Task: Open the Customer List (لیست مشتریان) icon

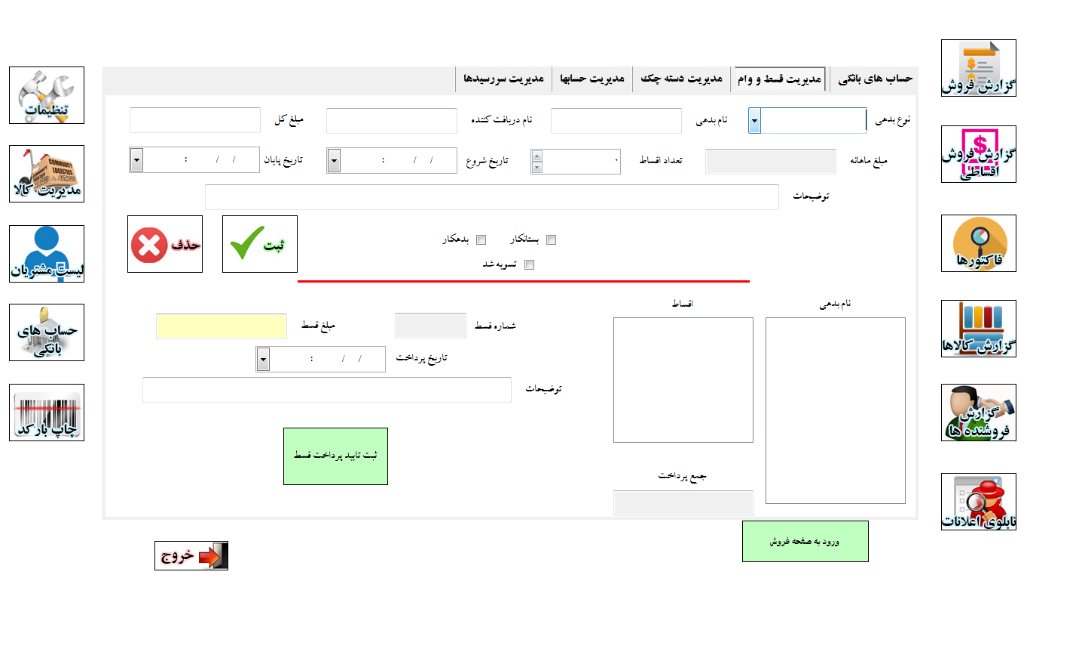Action: (47, 253)
